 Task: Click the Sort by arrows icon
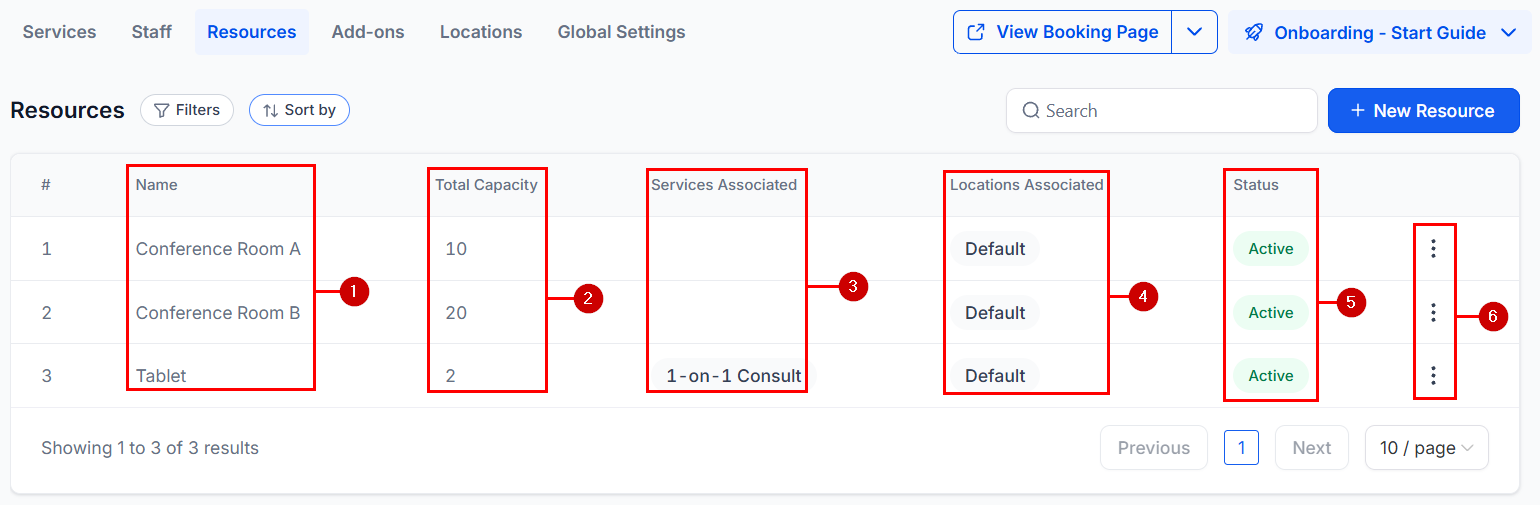click(270, 110)
